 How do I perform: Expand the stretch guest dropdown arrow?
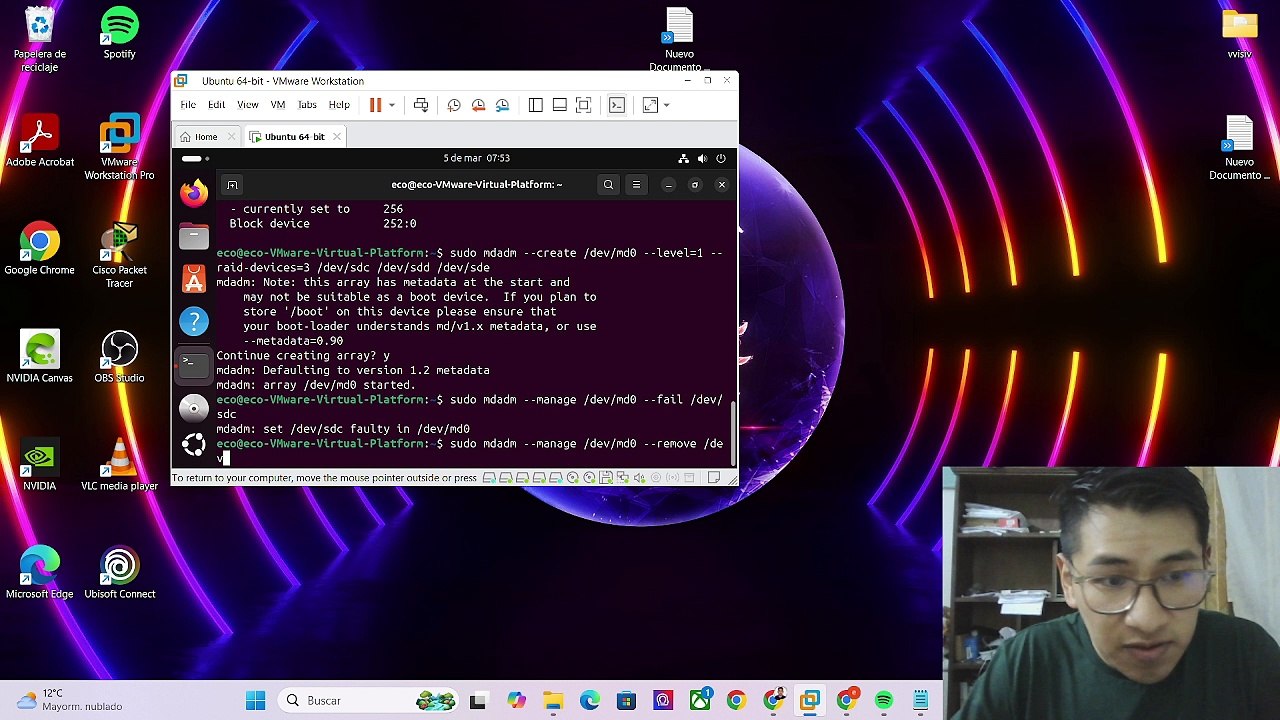666,105
